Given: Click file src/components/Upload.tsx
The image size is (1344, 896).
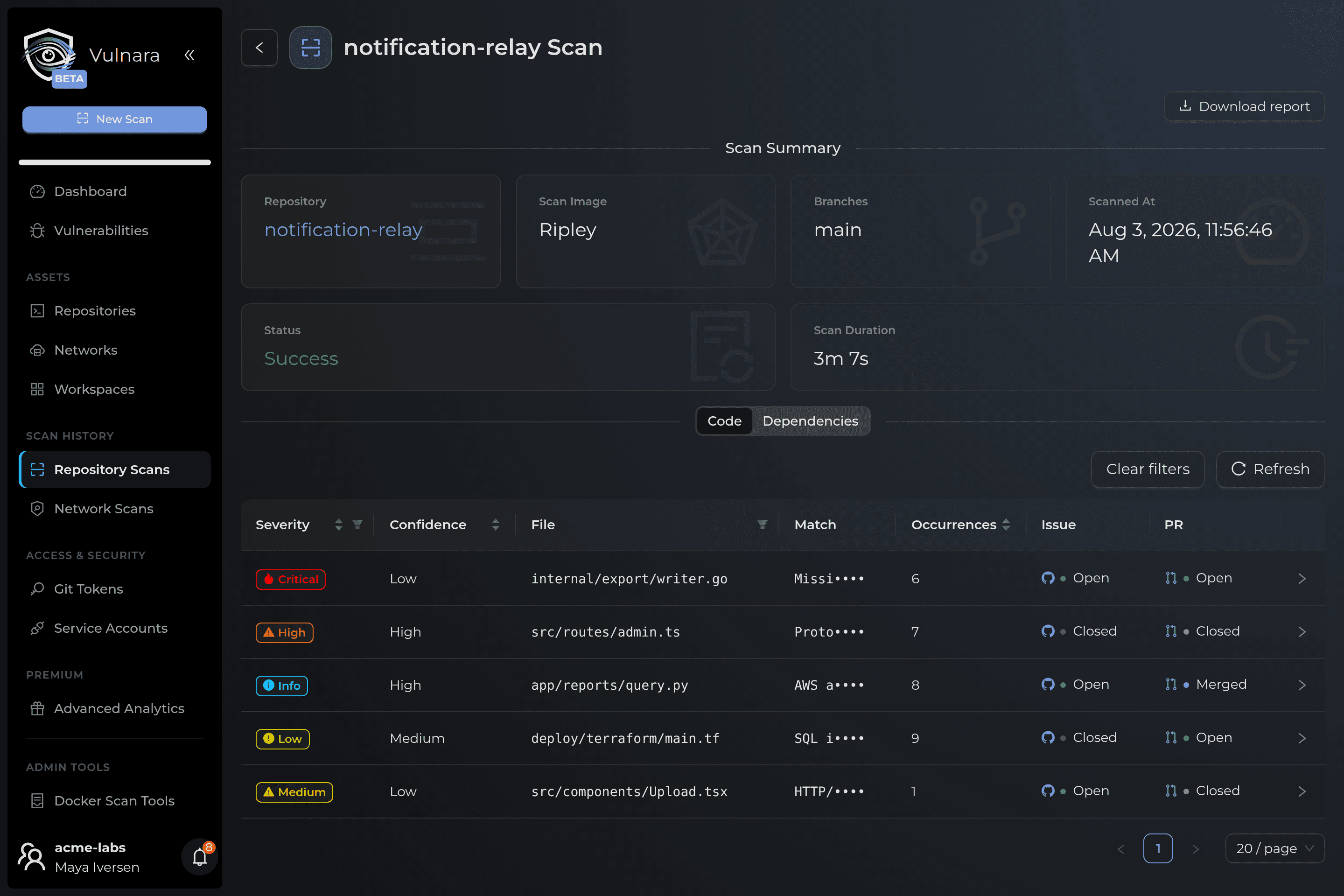Looking at the screenshot, I should tap(629, 791).
